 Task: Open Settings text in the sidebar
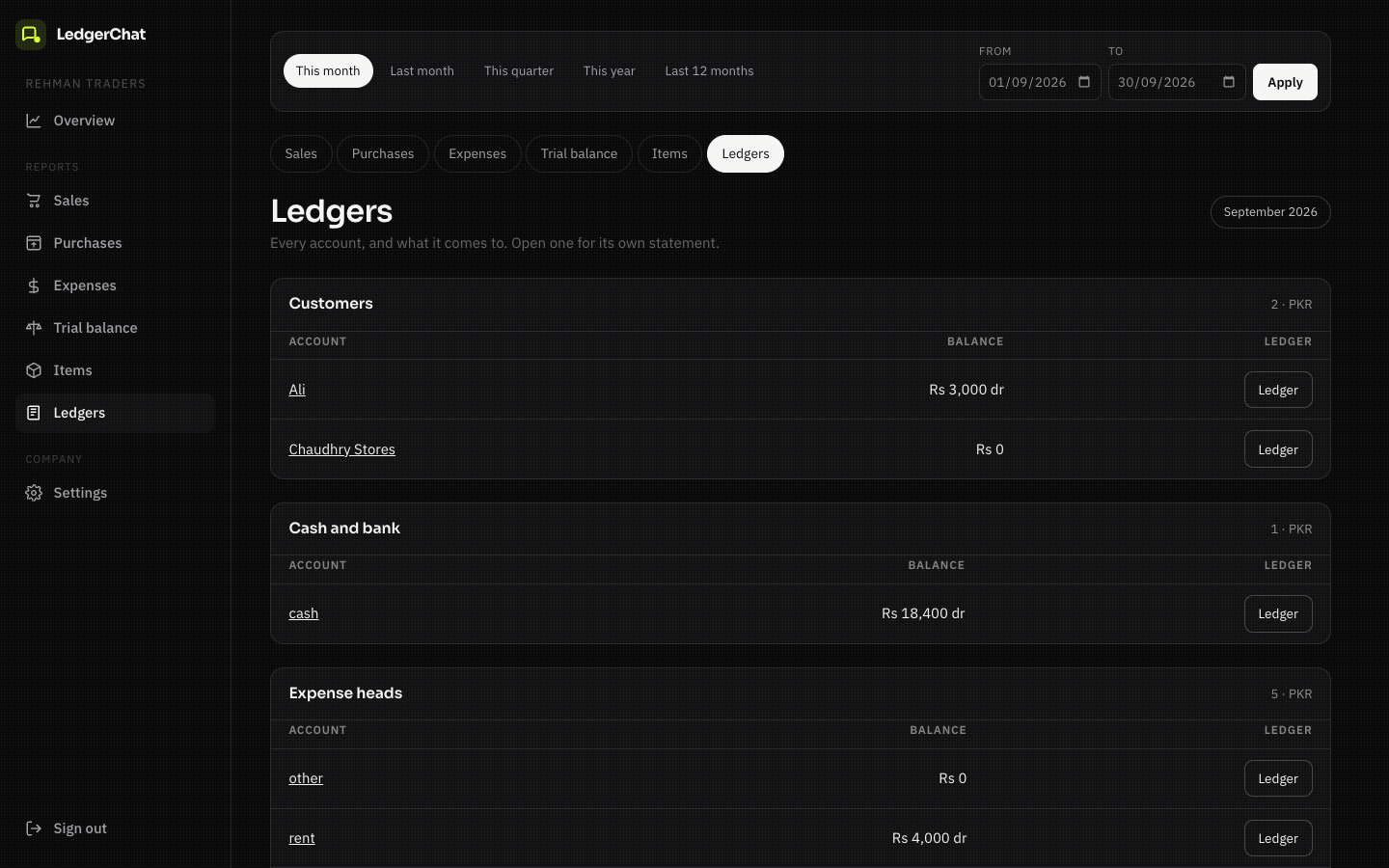click(x=80, y=493)
